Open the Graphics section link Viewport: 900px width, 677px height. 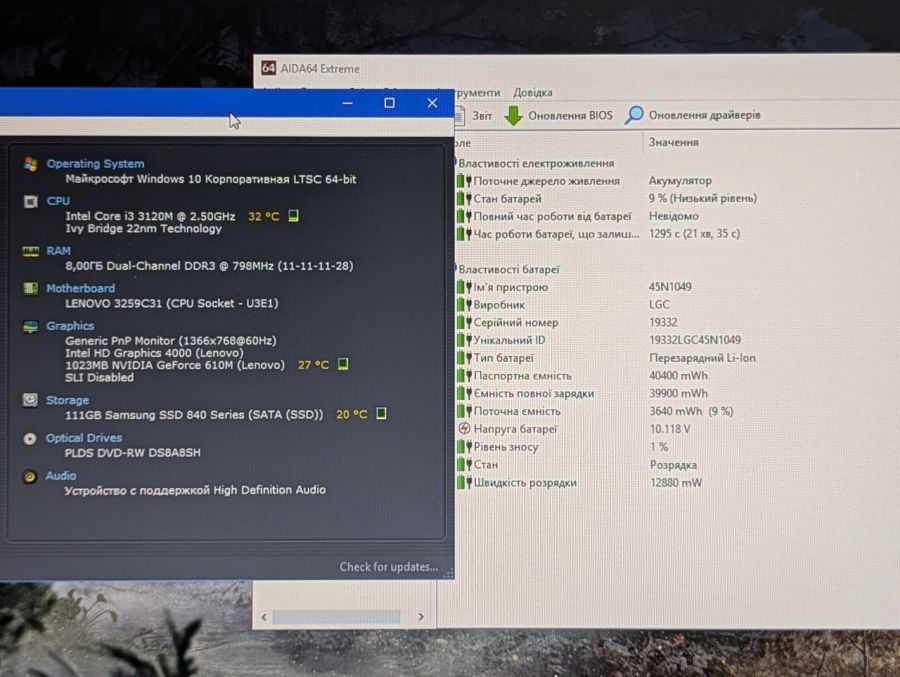[70, 326]
